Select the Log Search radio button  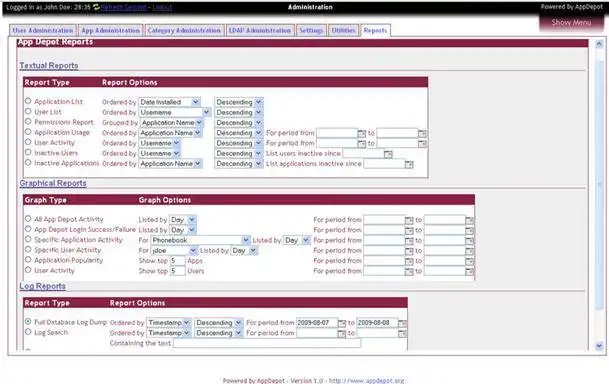pos(28,332)
